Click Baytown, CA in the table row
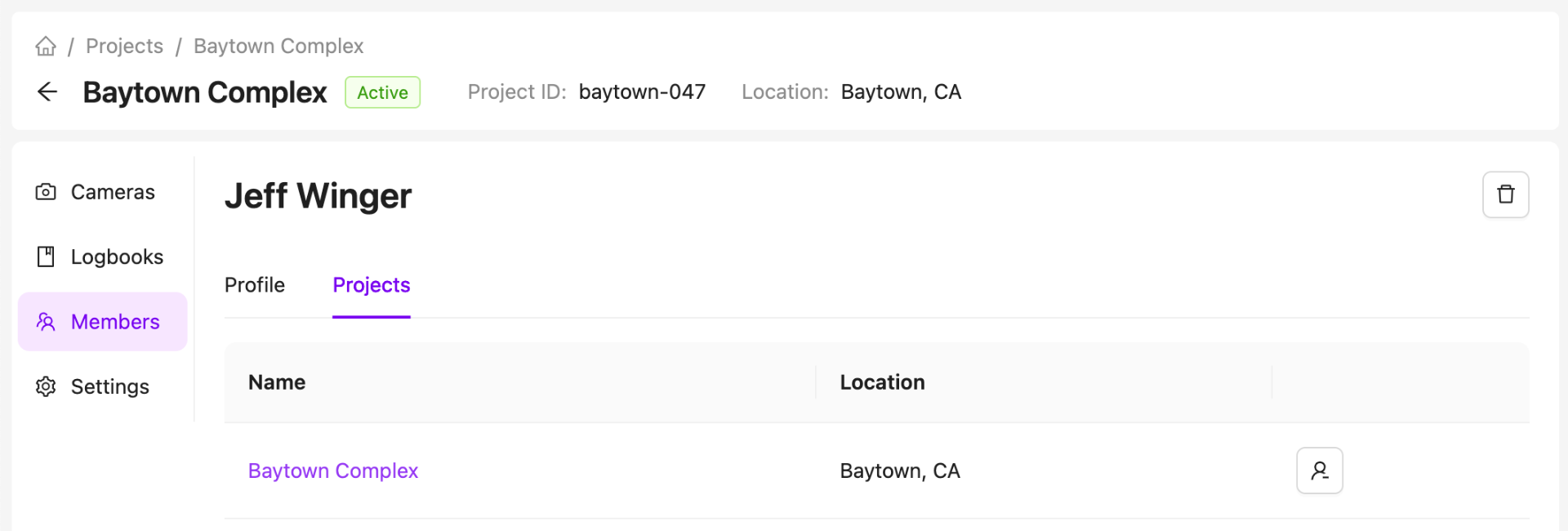This screenshot has height=531, width=1568. coord(900,471)
